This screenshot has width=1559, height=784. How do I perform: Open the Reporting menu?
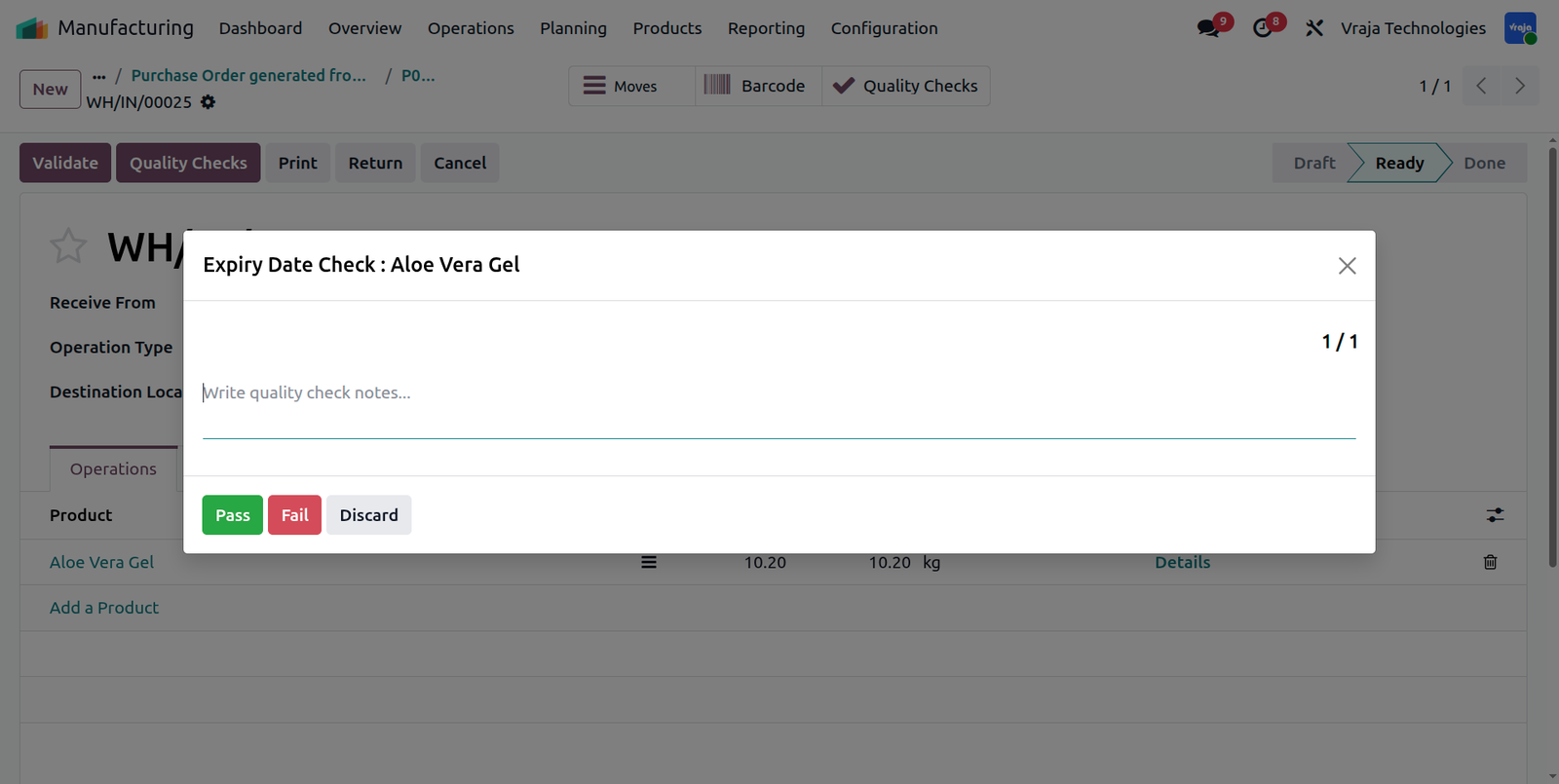766,28
